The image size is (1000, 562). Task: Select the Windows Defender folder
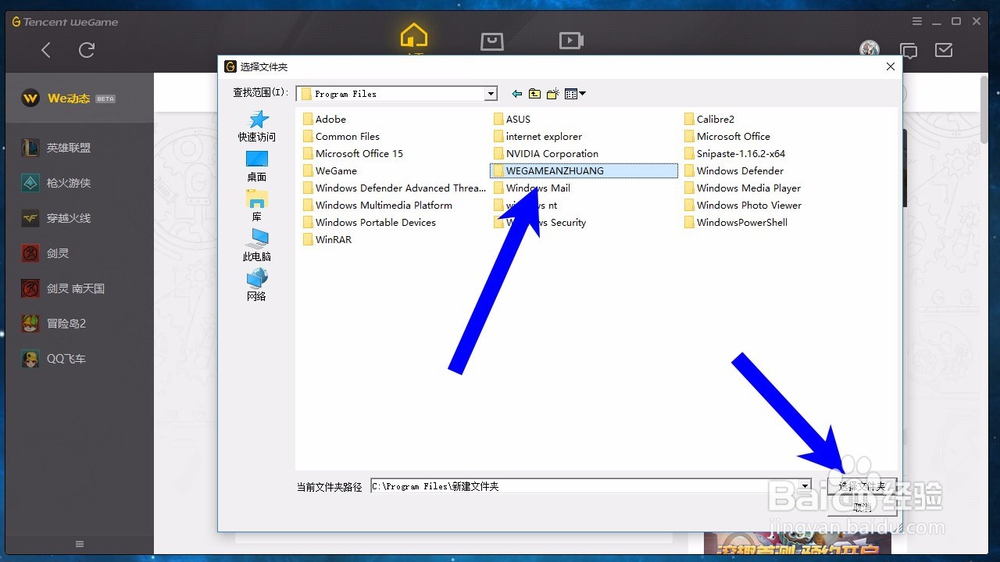click(x=734, y=171)
